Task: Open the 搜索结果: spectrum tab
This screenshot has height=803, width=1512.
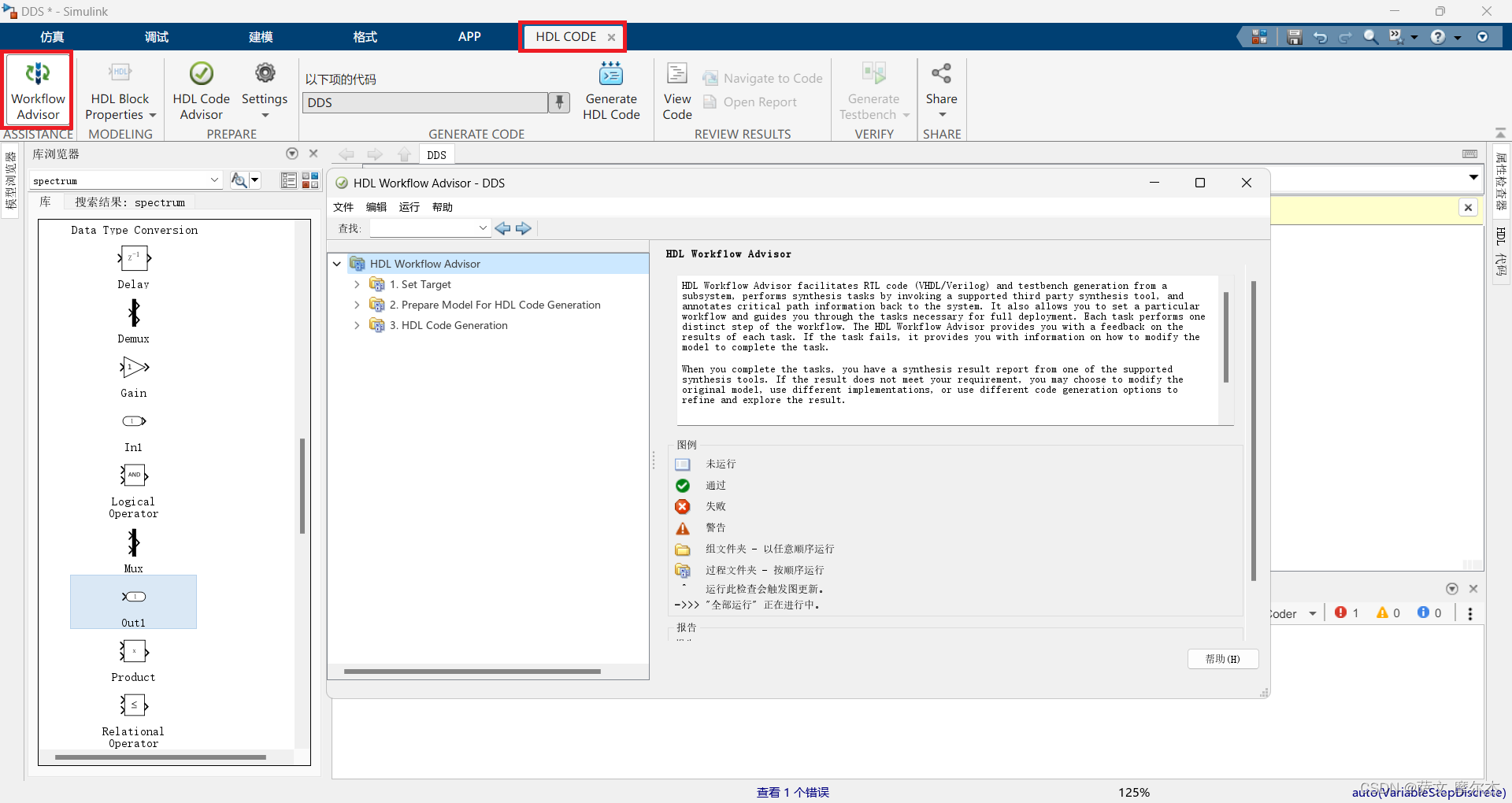Action: tap(130, 202)
